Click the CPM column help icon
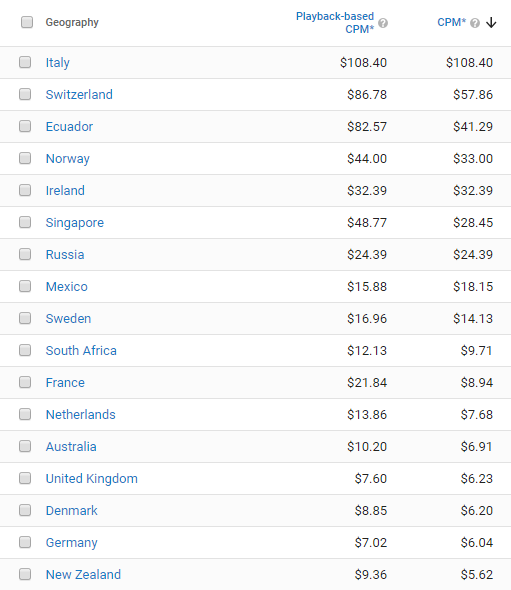This screenshot has width=511, height=590. [475, 23]
